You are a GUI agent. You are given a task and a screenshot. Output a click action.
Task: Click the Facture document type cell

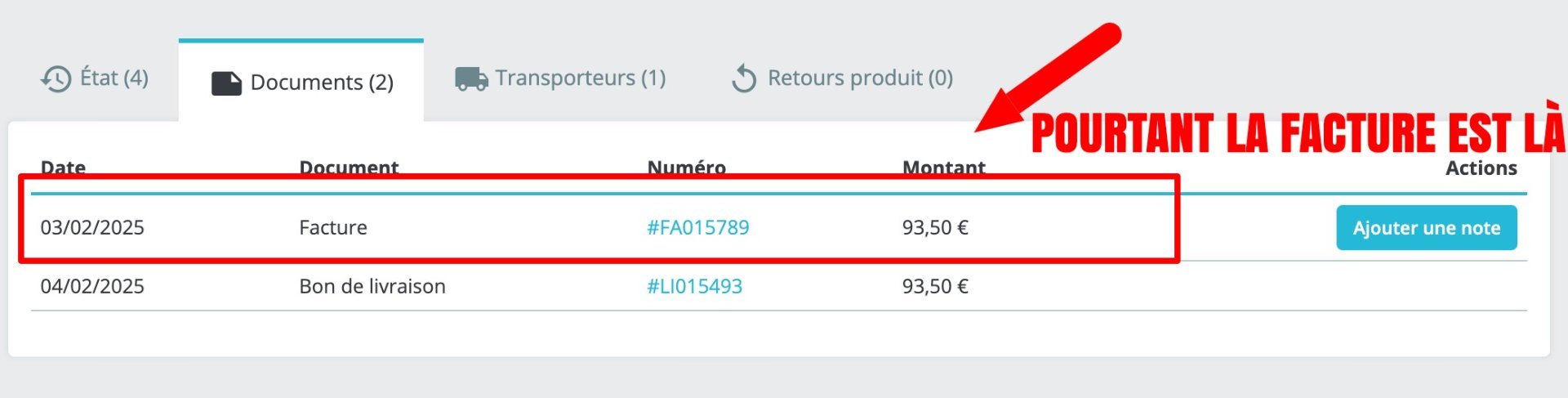333,227
